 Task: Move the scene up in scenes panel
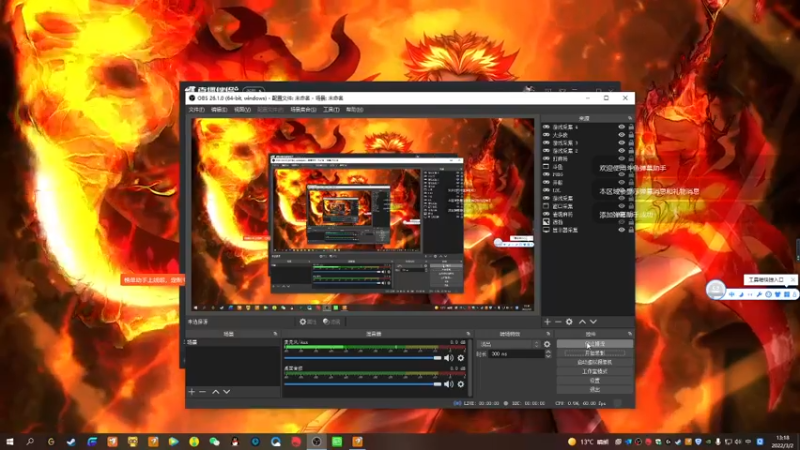(x=216, y=392)
